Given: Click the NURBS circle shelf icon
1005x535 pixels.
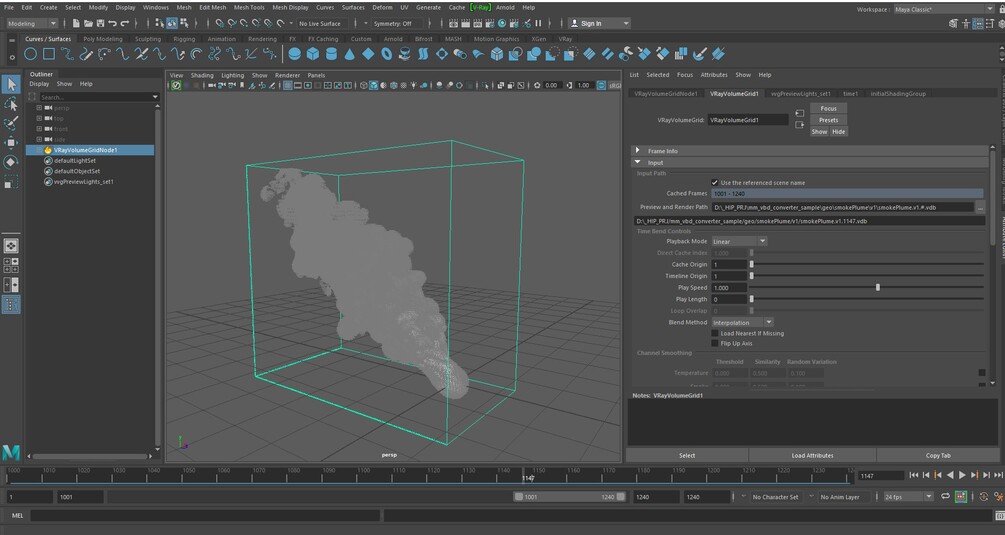Looking at the screenshot, I should click(x=31, y=54).
